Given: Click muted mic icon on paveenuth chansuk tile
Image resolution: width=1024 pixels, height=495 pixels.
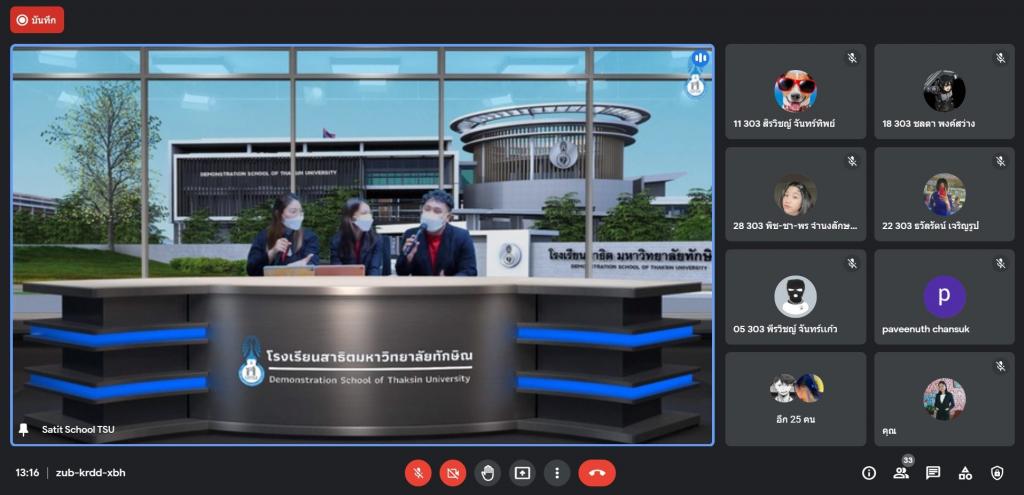Looking at the screenshot, I should (x=1000, y=263).
